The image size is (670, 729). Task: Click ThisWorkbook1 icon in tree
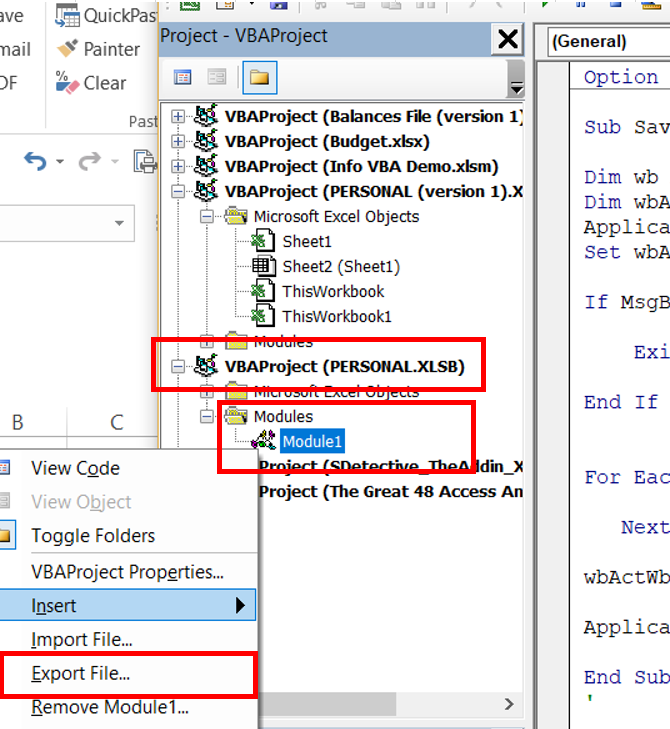tap(263, 316)
